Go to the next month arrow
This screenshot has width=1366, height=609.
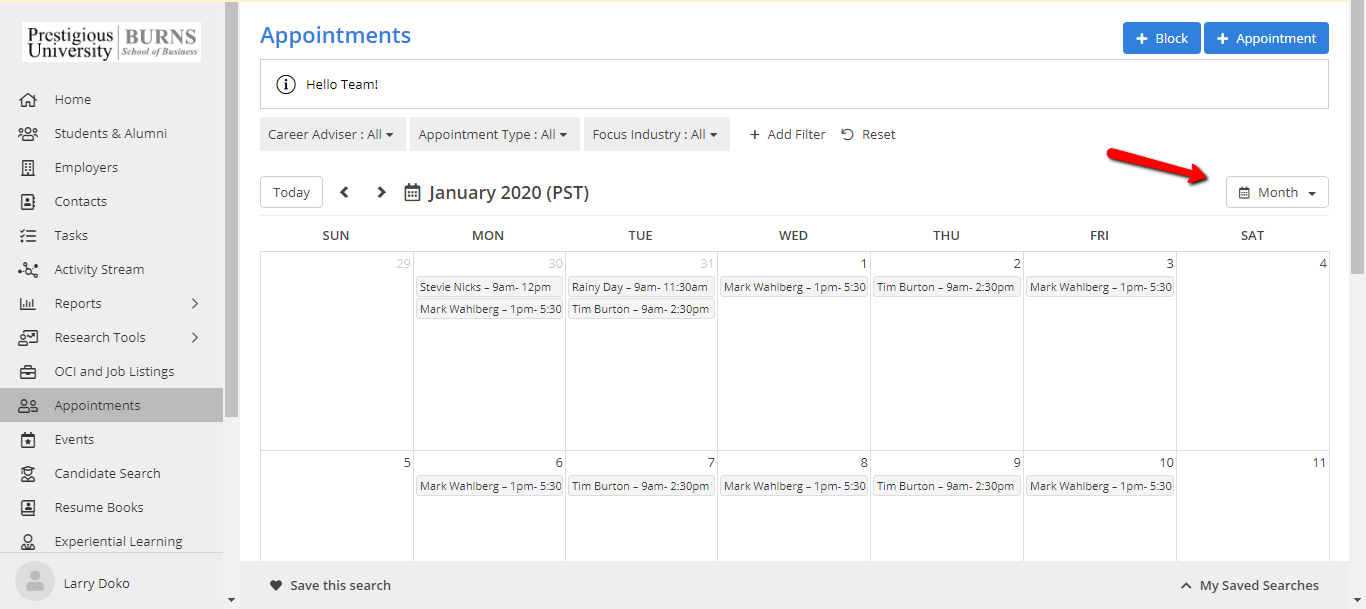[x=381, y=192]
